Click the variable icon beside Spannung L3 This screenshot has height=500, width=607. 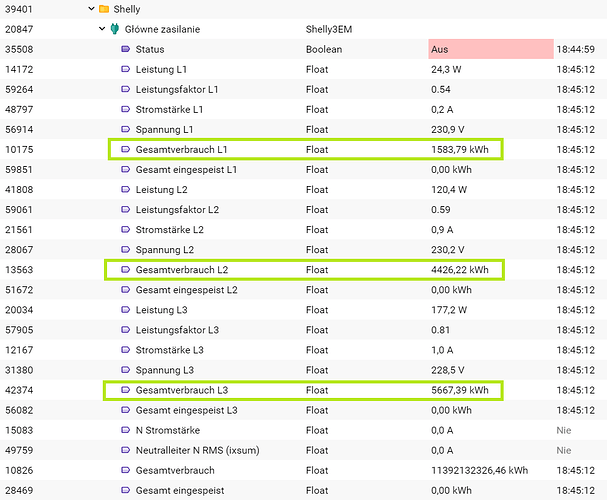coord(125,370)
